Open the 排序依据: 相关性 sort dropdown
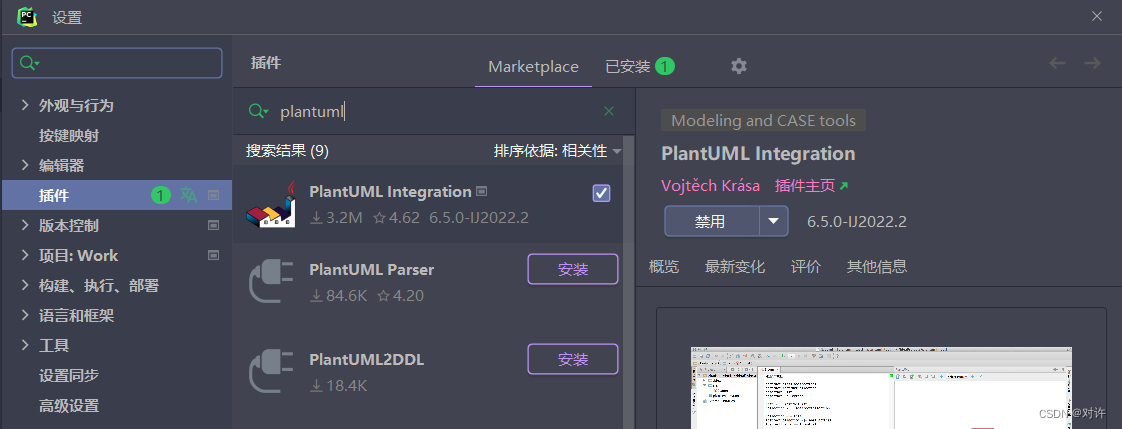The image size is (1122, 429). click(x=557, y=151)
